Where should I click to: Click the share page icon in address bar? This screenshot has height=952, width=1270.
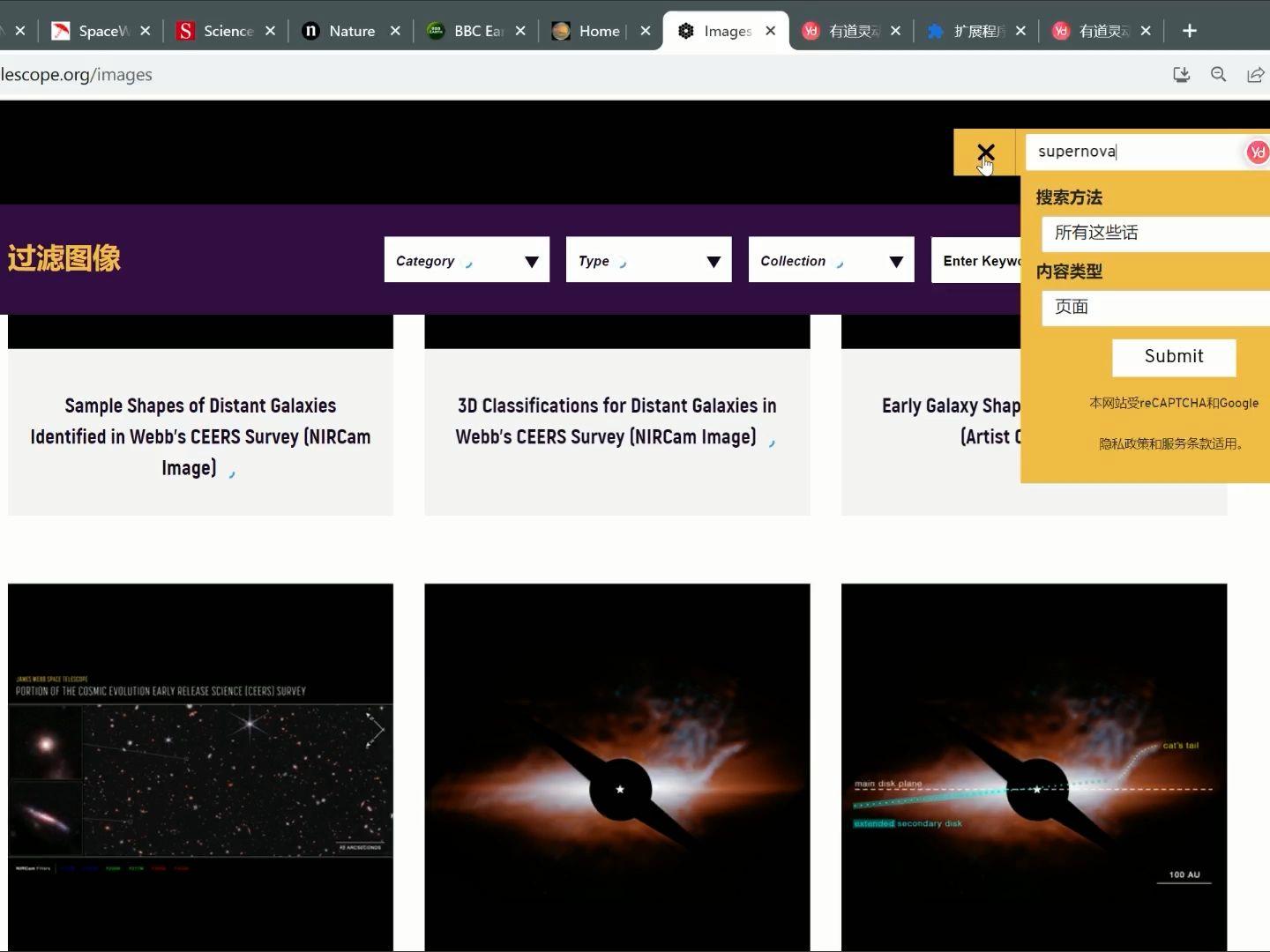tap(1255, 75)
